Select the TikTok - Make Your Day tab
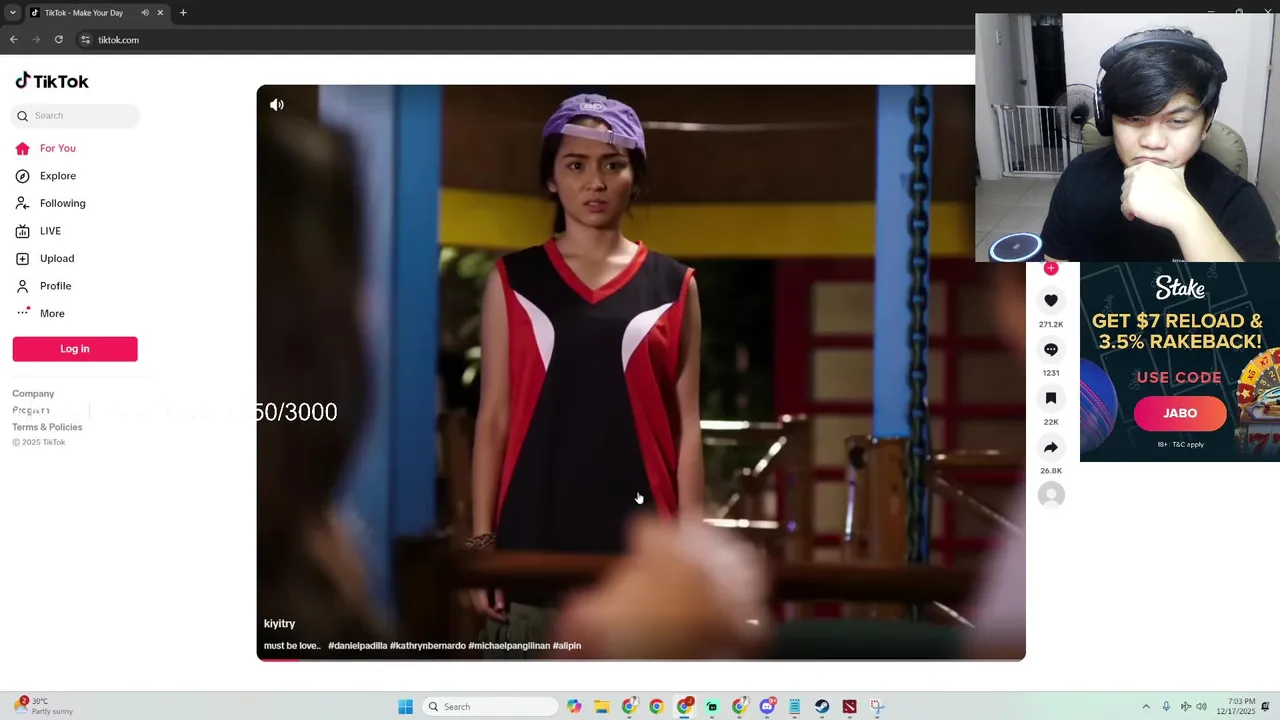Viewport: 1280px width, 720px height. point(95,13)
